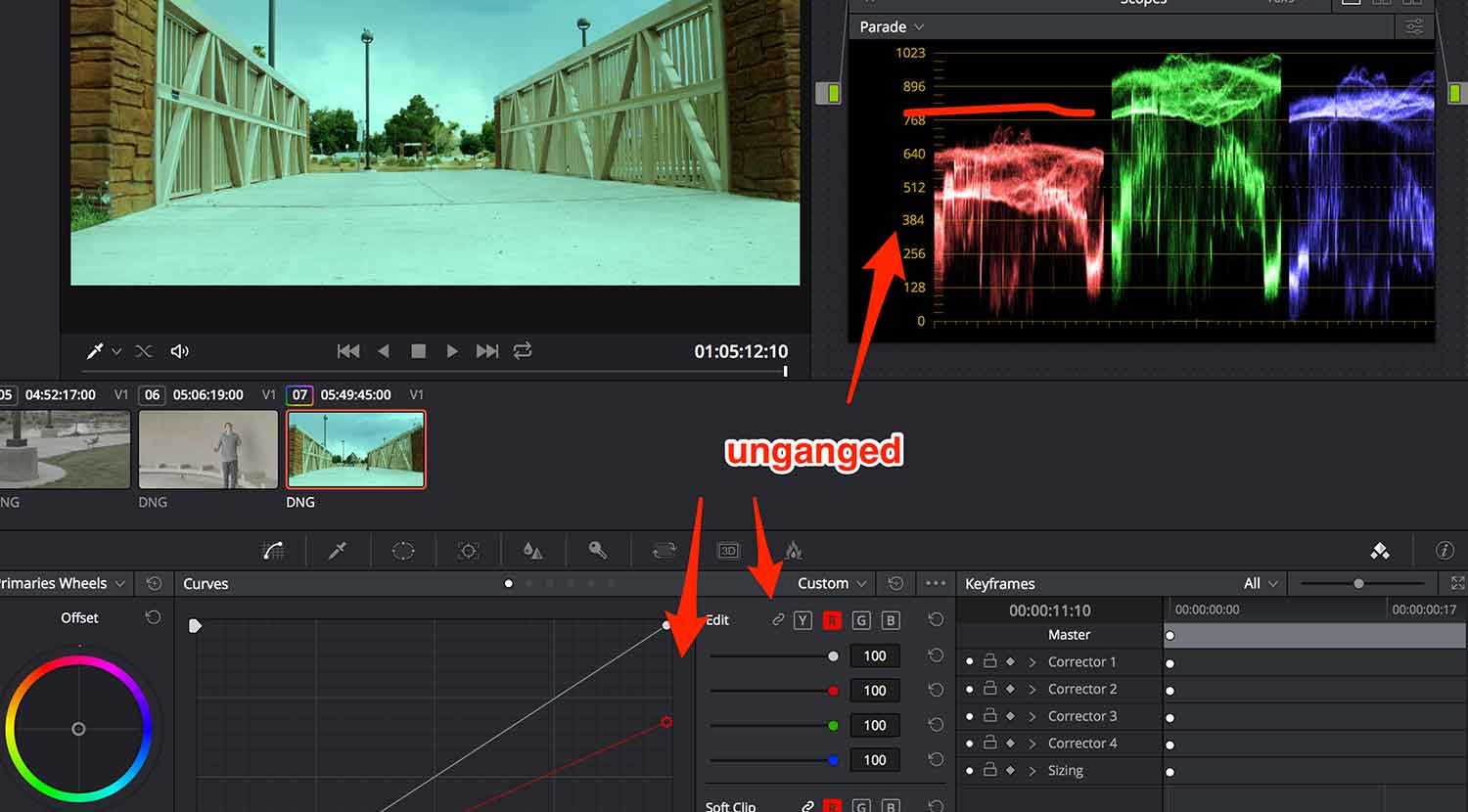Expand the Corrector 2 keyframe track
This screenshot has width=1468, height=812.
click(1032, 689)
